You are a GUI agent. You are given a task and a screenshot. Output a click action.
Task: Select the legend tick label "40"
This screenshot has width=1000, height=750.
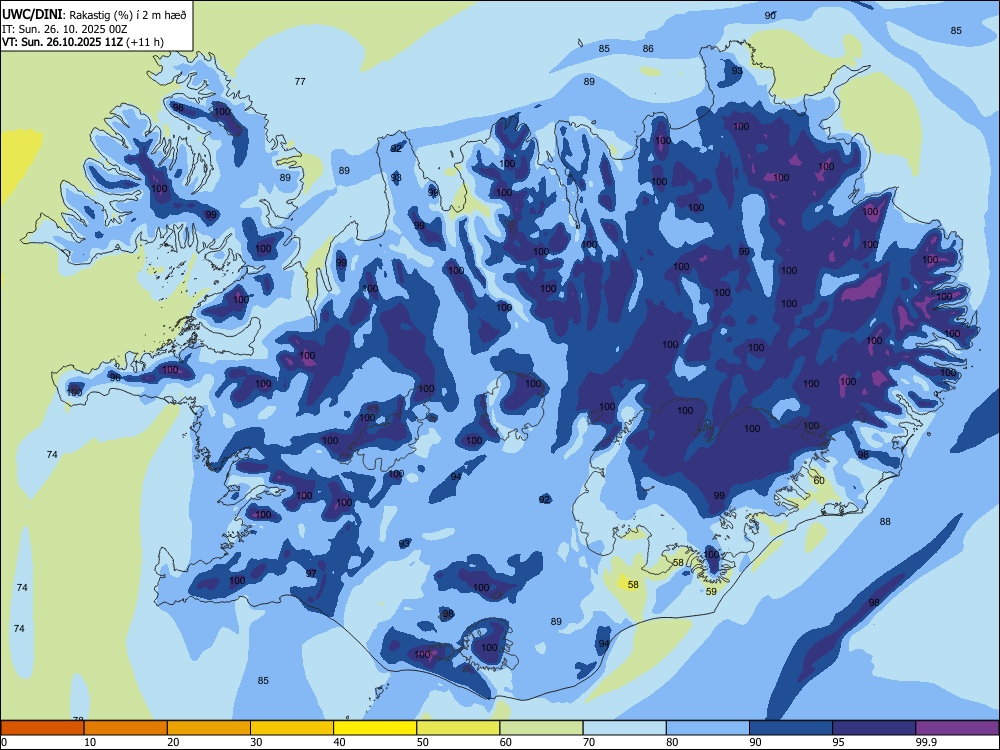339,742
